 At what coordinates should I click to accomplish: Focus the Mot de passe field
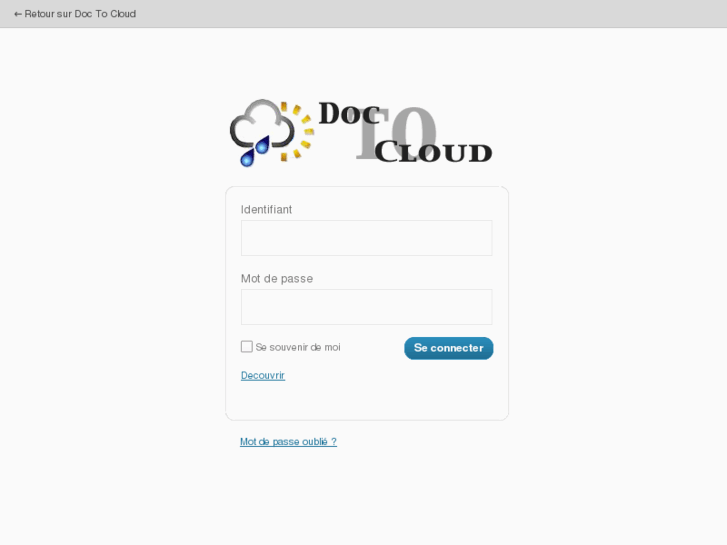(x=366, y=307)
